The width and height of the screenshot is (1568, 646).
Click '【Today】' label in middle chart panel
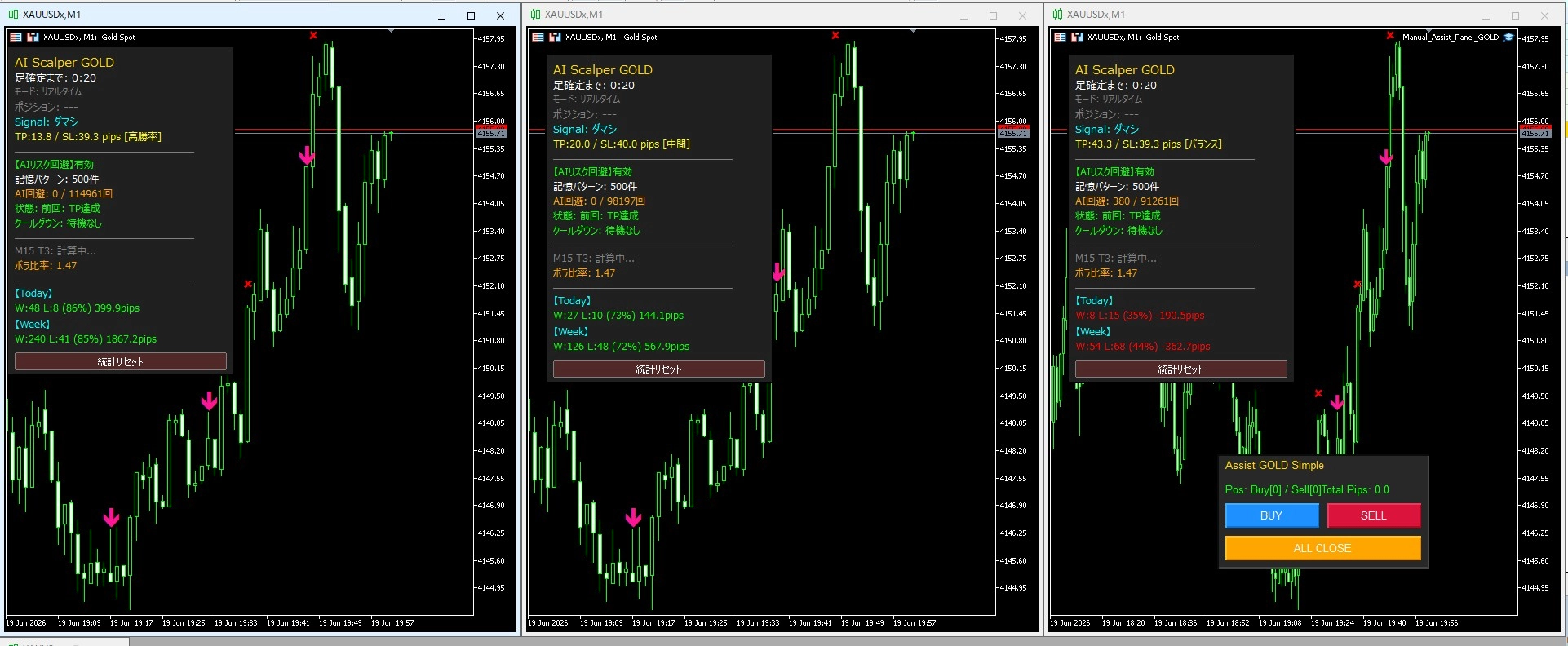(x=573, y=300)
